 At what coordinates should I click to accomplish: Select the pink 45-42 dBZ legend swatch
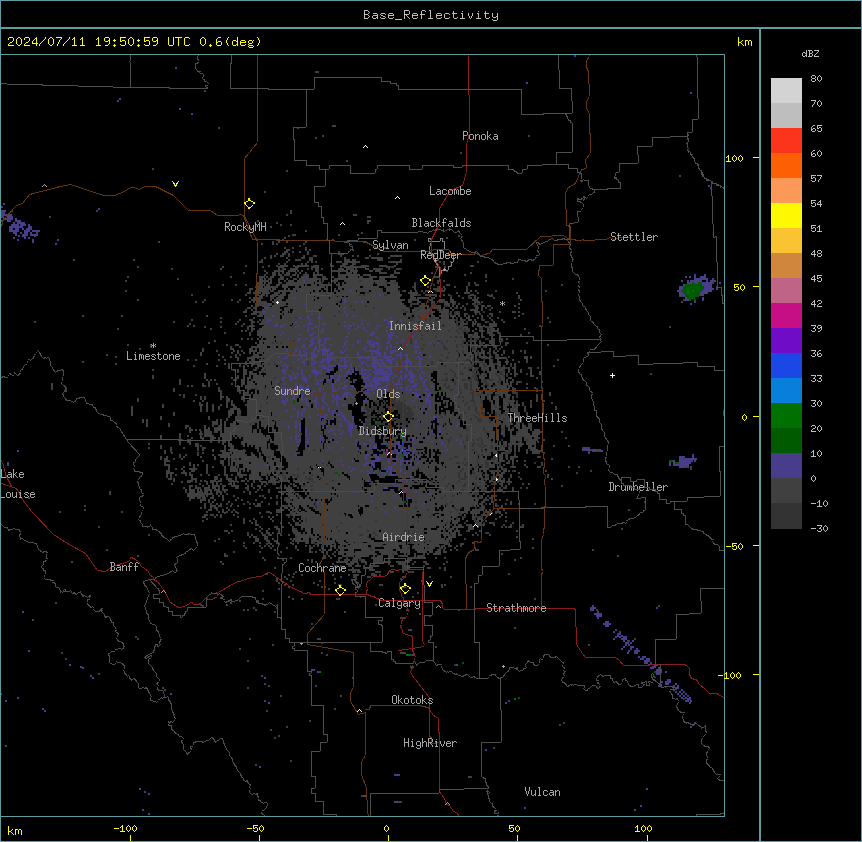click(786, 291)
